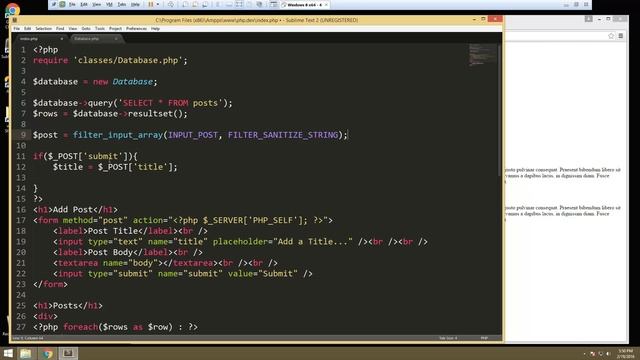
Task: Click Add Post heading text line 16
Action: coord(73,209)
